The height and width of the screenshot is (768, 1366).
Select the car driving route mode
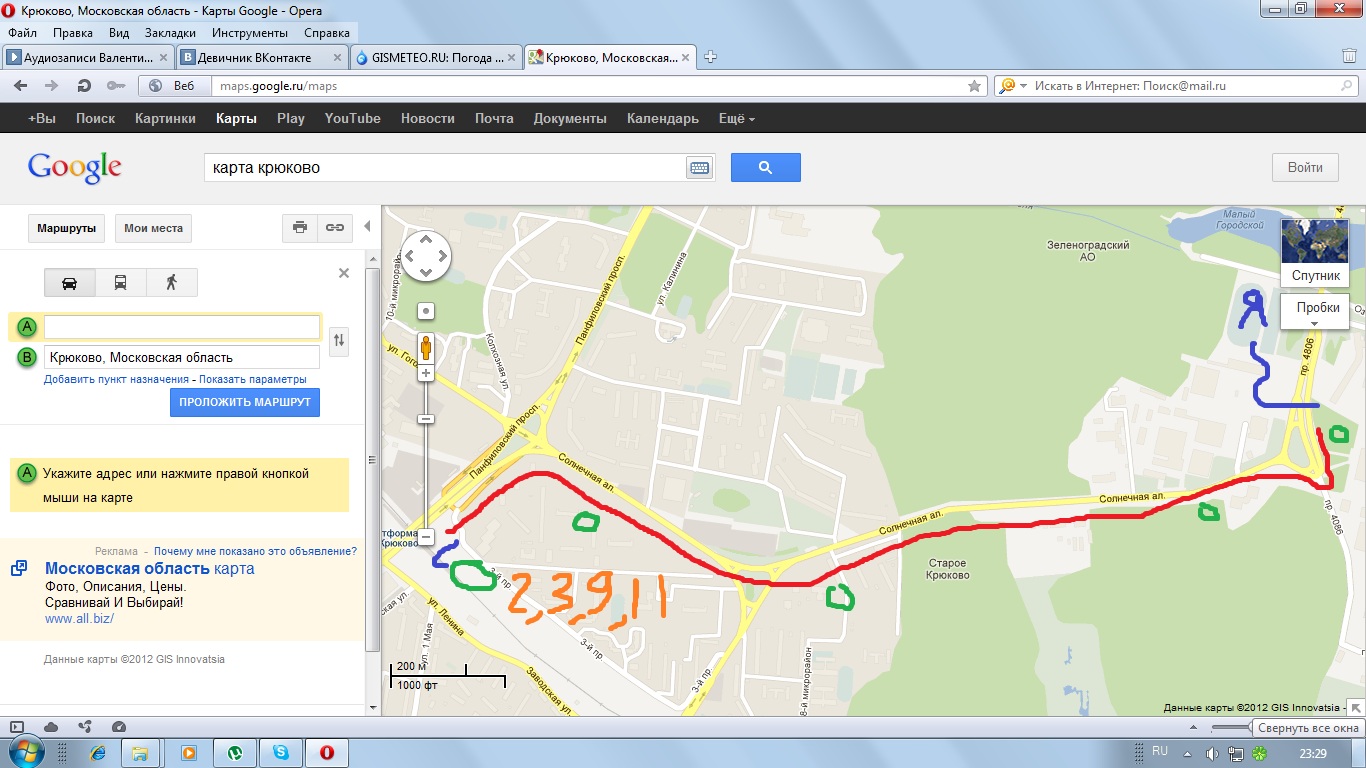(x=70, y=283)
